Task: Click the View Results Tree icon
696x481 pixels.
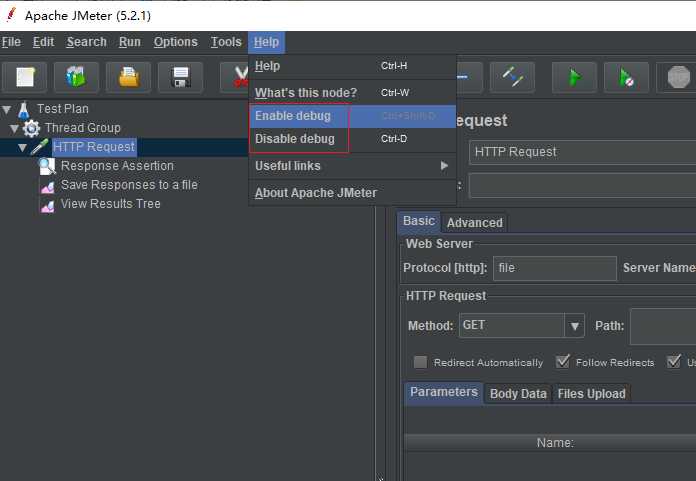Action: tap(47, 206)
